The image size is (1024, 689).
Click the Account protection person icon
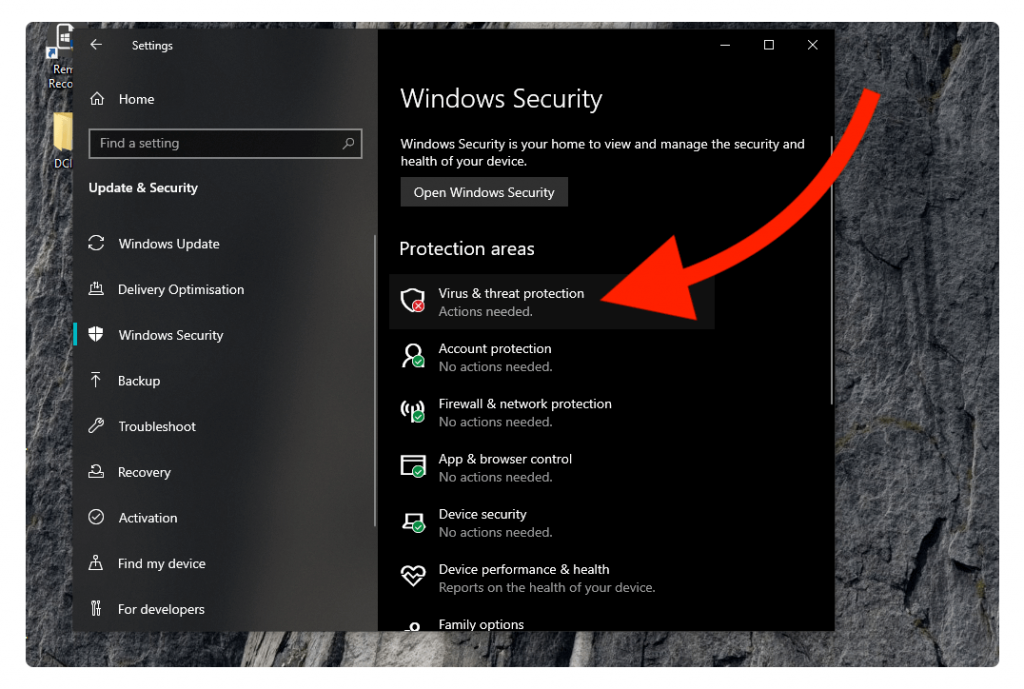point(412,356)
